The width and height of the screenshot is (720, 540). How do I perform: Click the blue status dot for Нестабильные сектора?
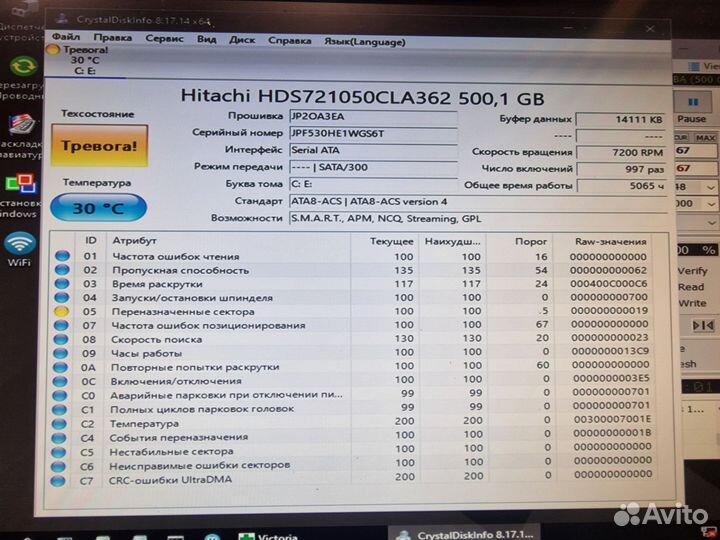(58, 452)
